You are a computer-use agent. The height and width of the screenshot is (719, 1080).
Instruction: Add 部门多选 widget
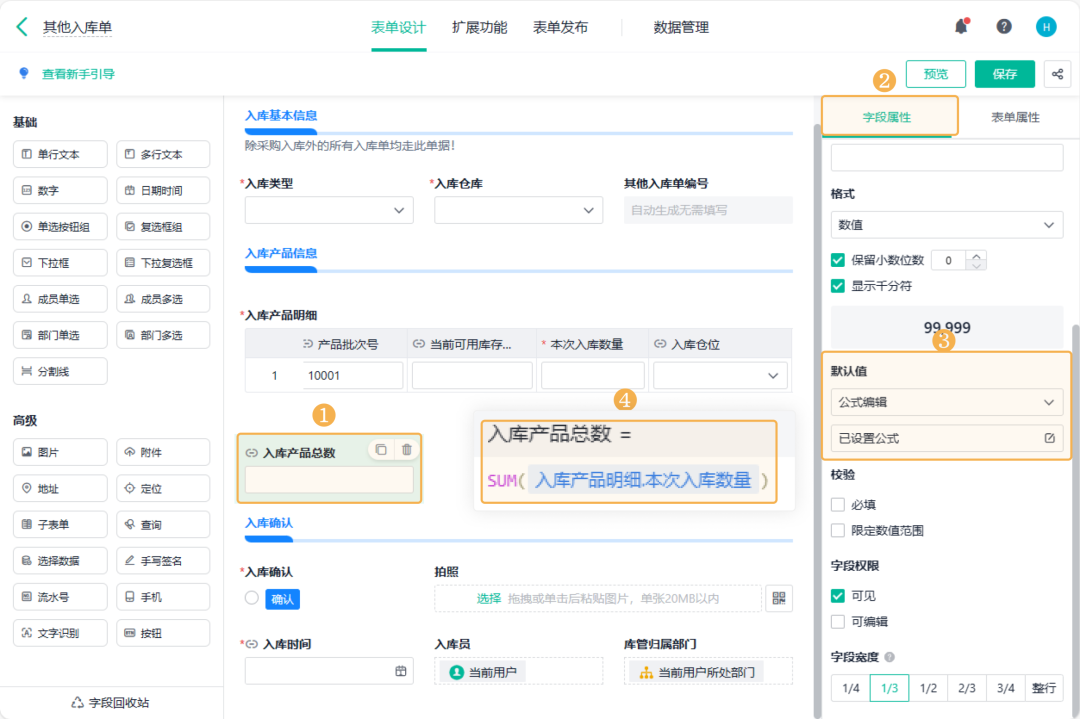[x=163, y=335]
